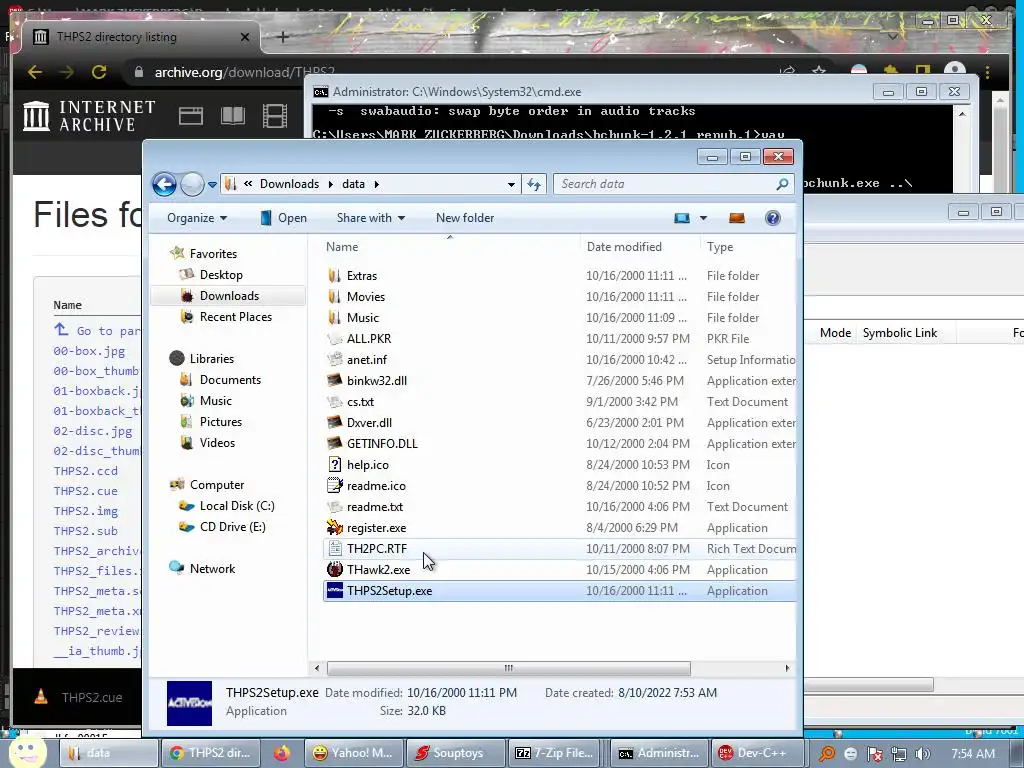Image resolution: width=1024 pixels, height=768 pixels.
Task: Reload the Chrome page
Action: (x=99, y=72)
